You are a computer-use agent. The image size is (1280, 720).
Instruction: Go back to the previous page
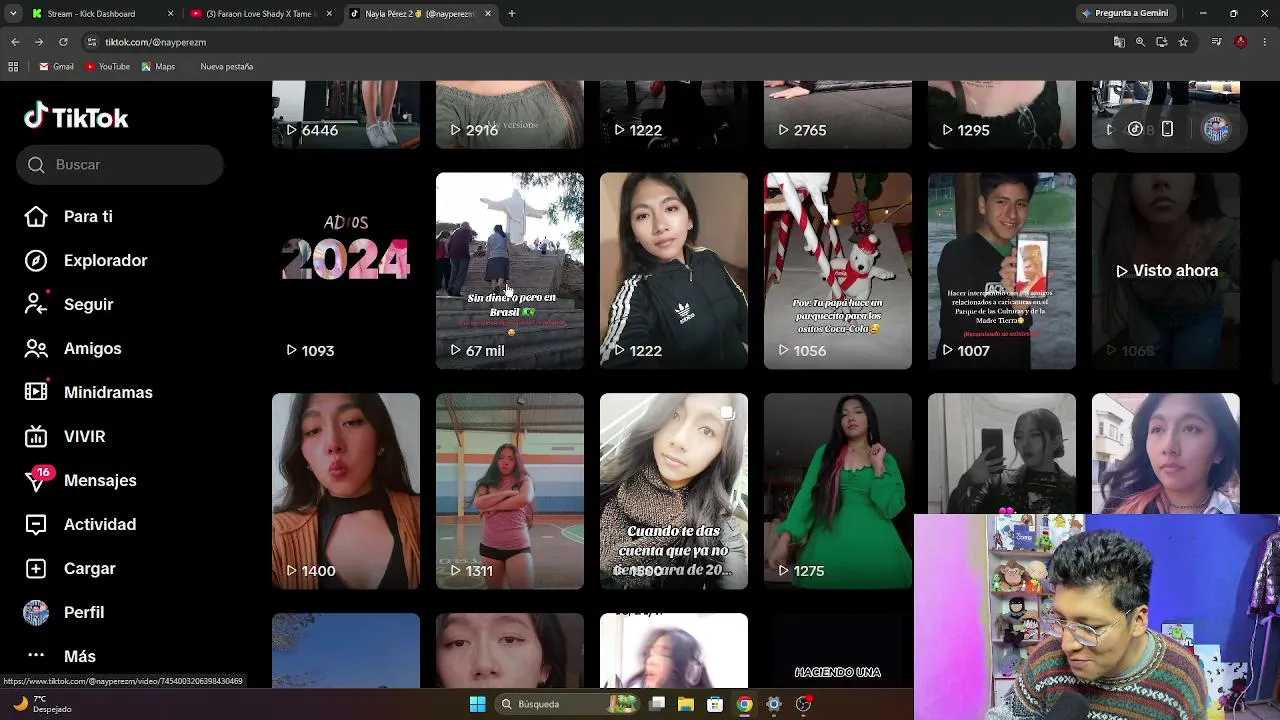(x=15, y=42)
